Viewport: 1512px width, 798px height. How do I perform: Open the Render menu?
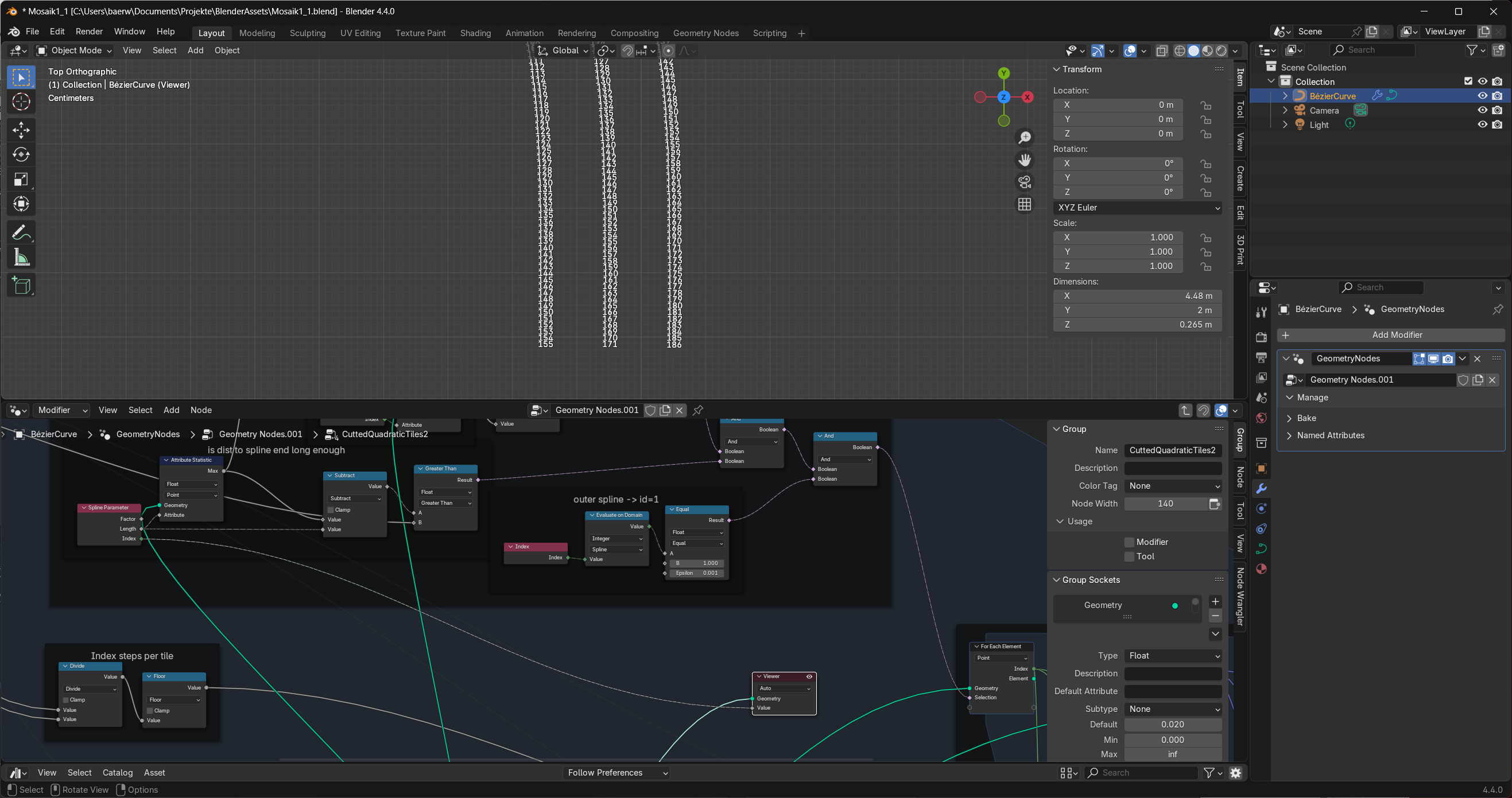(89, 32)
